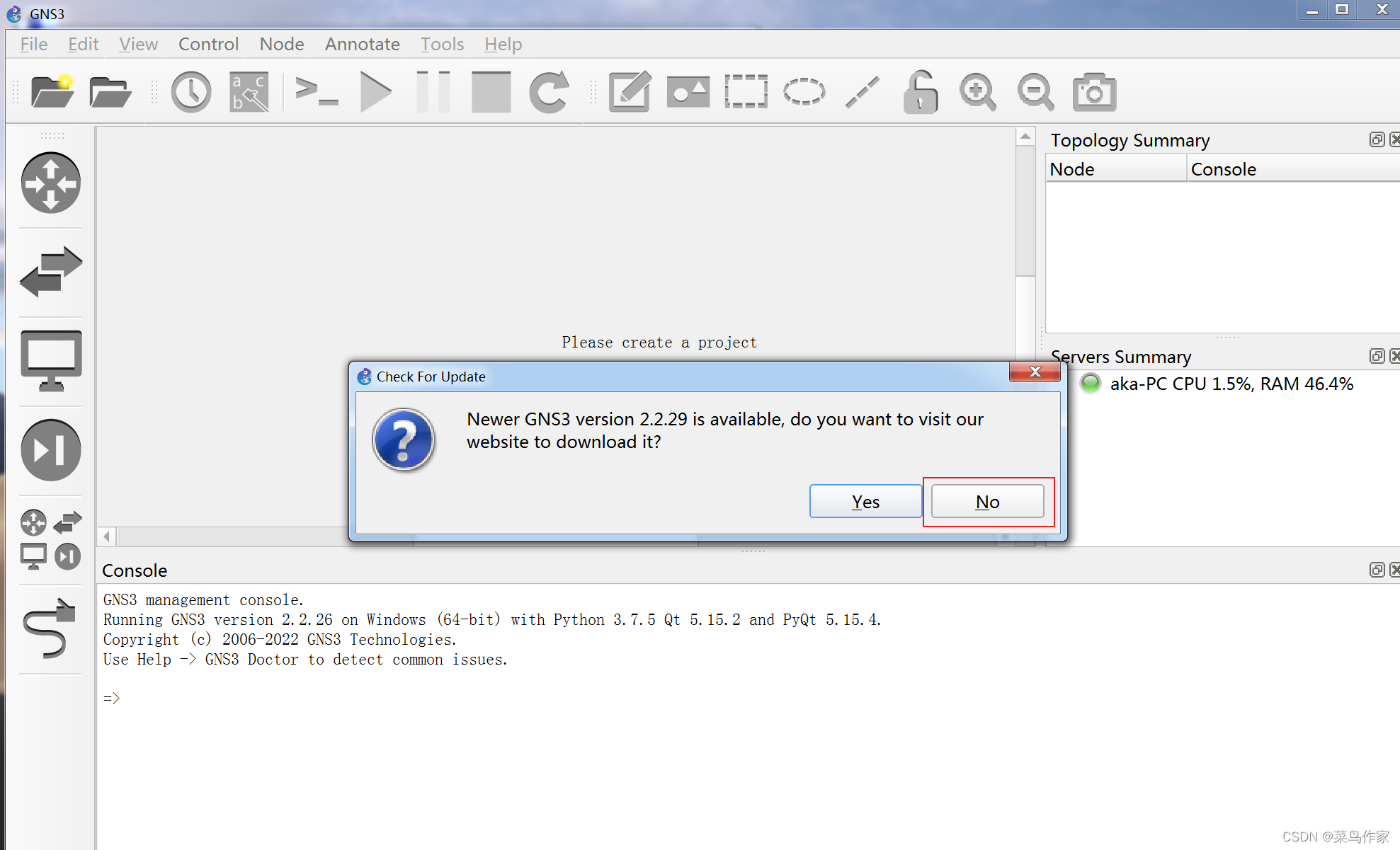Screen dimensions: 1400x850
Task: Browse all devices grouped icon
Action: 50,539
